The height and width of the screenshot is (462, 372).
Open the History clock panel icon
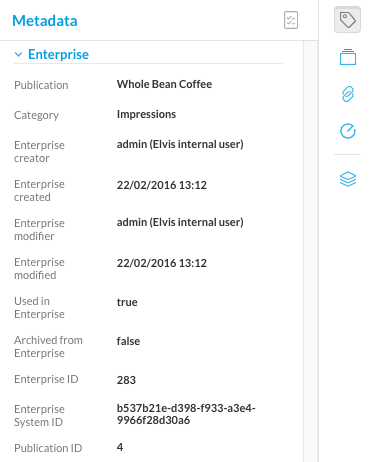coord(348,131)
